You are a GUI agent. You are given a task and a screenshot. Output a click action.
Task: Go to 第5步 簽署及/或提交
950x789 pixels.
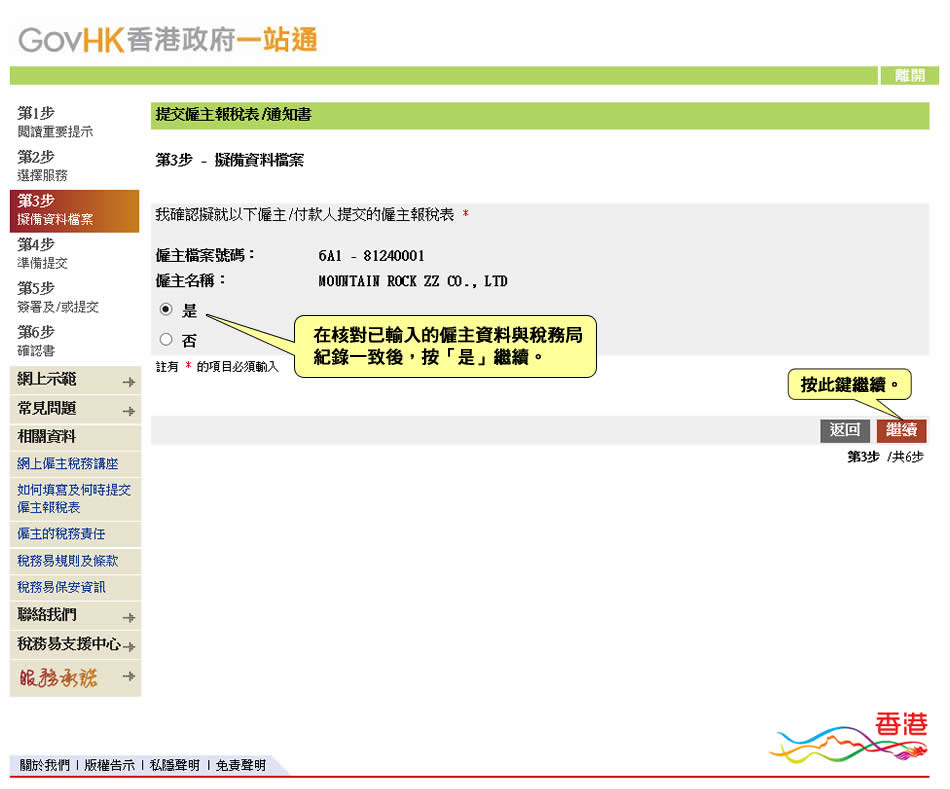(58, 297)
